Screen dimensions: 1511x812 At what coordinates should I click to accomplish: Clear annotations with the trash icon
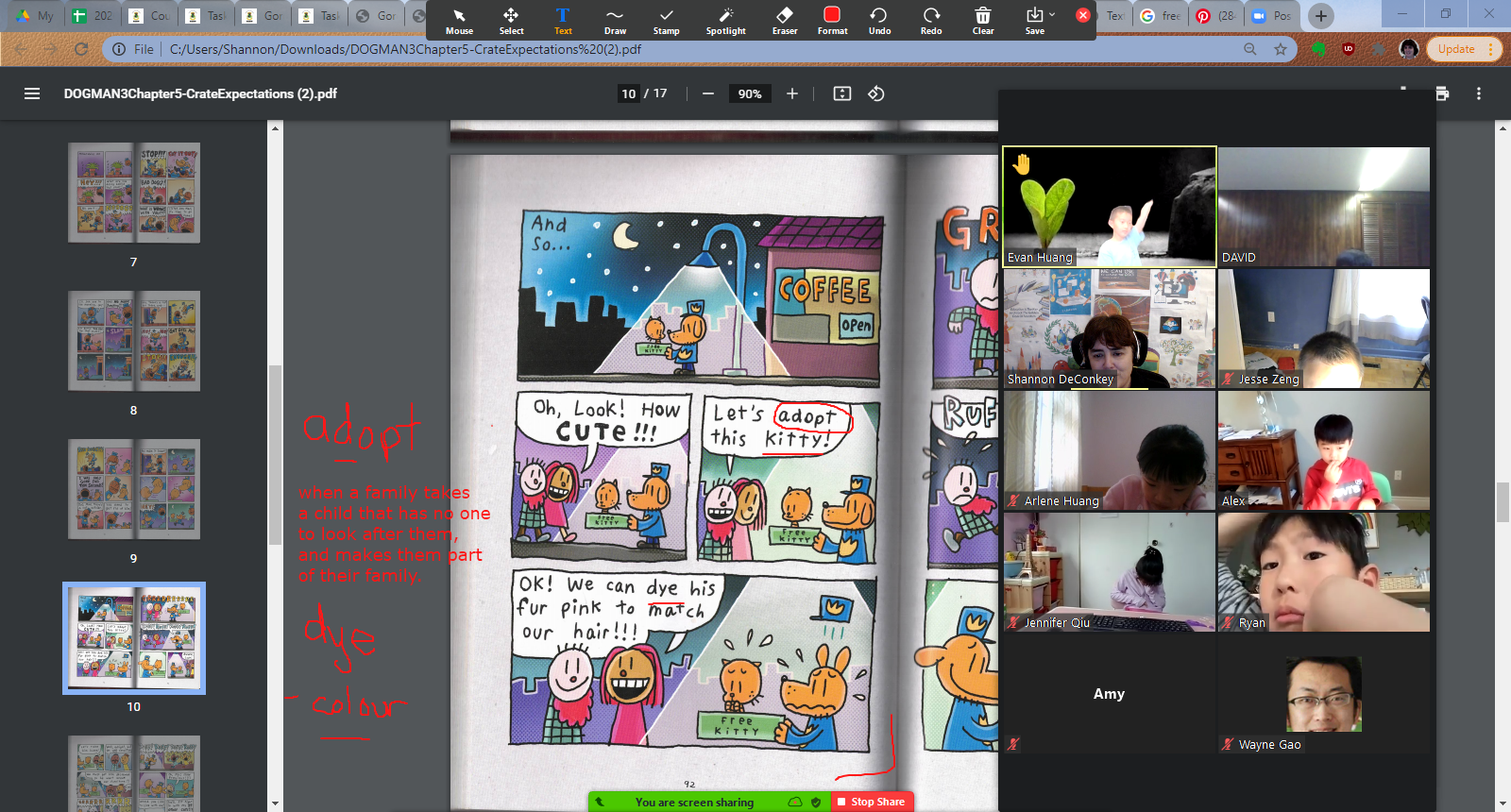click(x=983, y=21)
